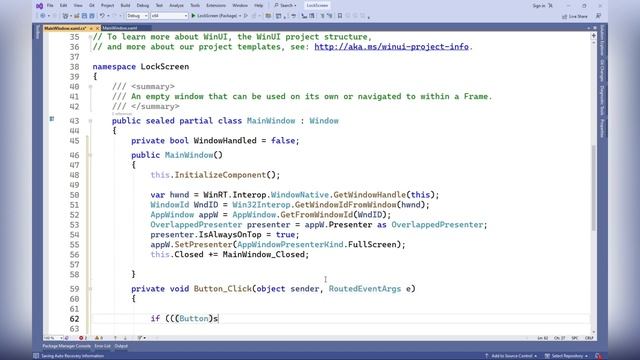640x360 pixels.
Task: Open the zoom level dropdown
Action: click(53, 338)
